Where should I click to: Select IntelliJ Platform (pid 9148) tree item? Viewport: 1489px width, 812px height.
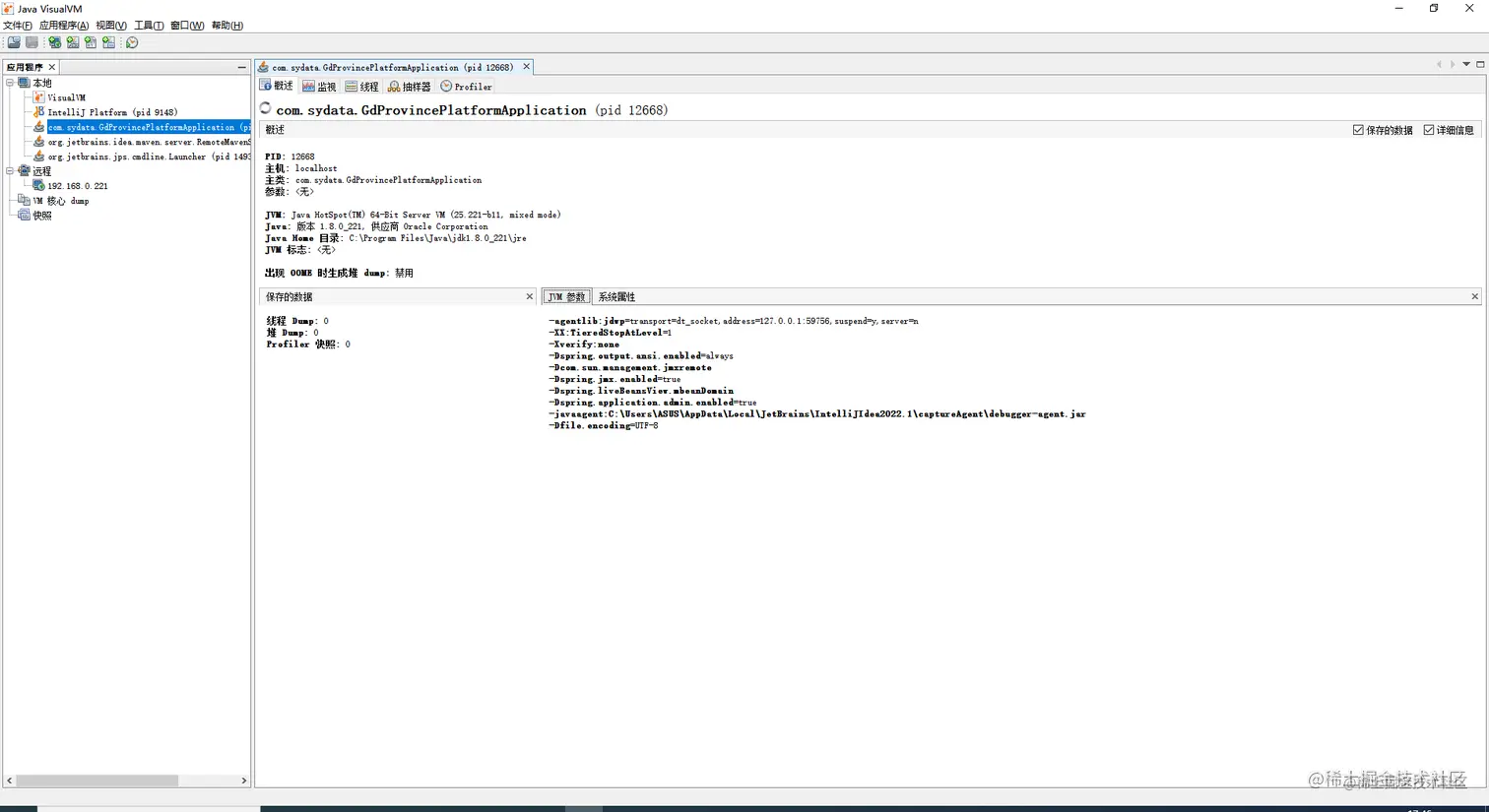click(112, 112)
